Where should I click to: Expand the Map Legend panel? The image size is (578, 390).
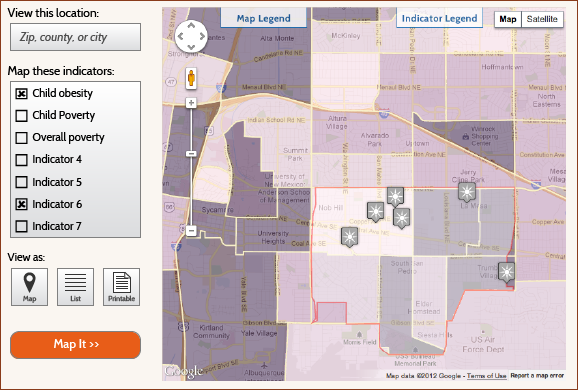coord(264,18)
